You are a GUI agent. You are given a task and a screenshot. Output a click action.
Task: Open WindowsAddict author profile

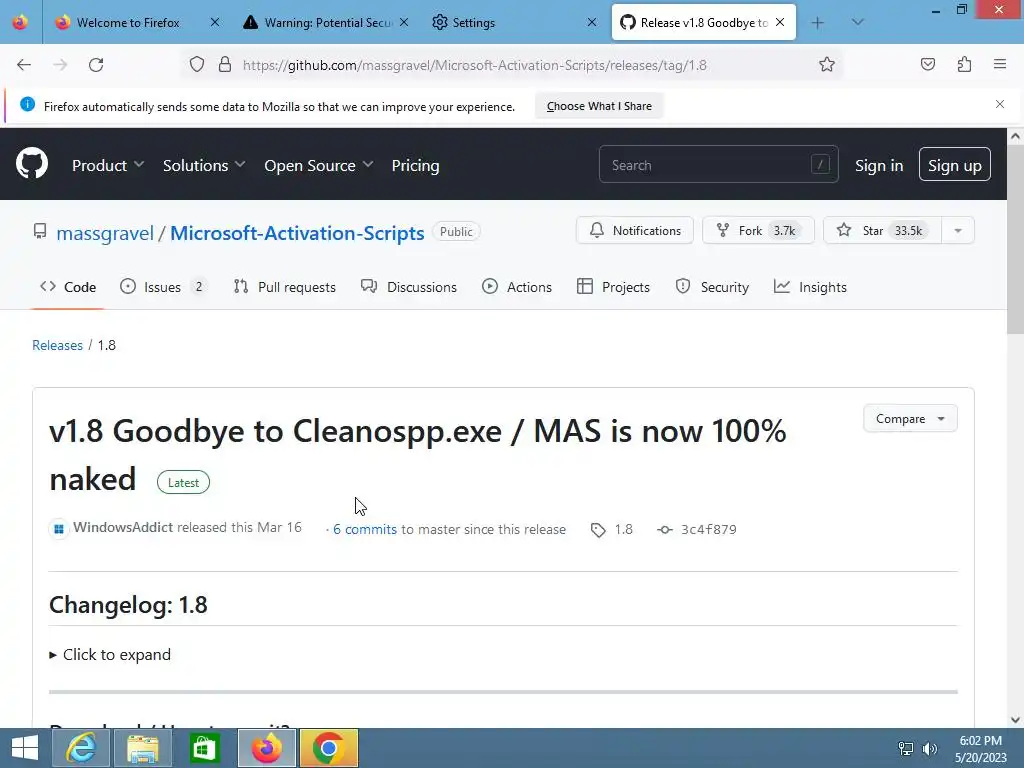pyautogui.click(x=123, y=528)
